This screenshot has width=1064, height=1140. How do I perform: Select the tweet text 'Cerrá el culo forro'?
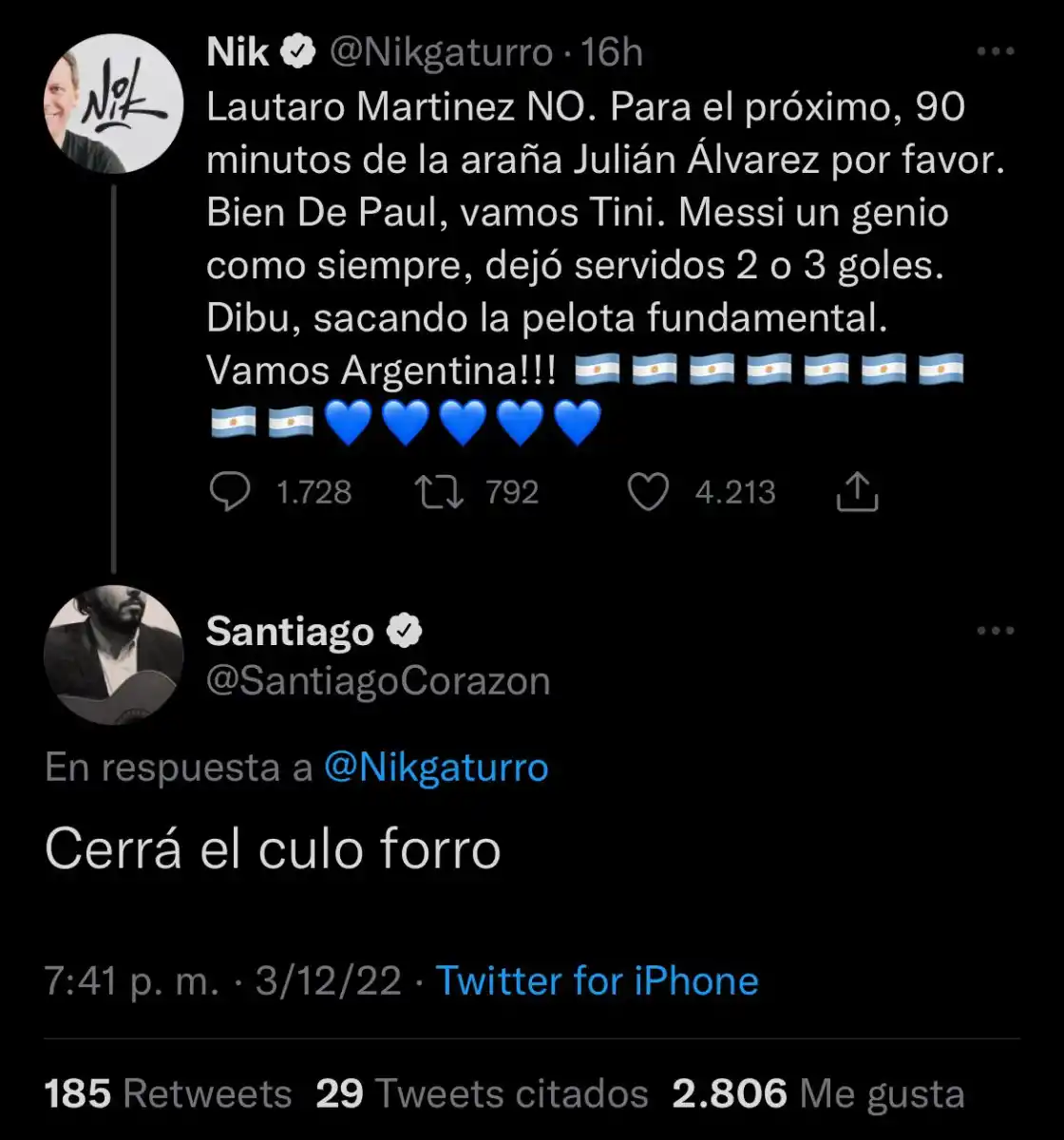pyautogui.click(x=275, y=850)
